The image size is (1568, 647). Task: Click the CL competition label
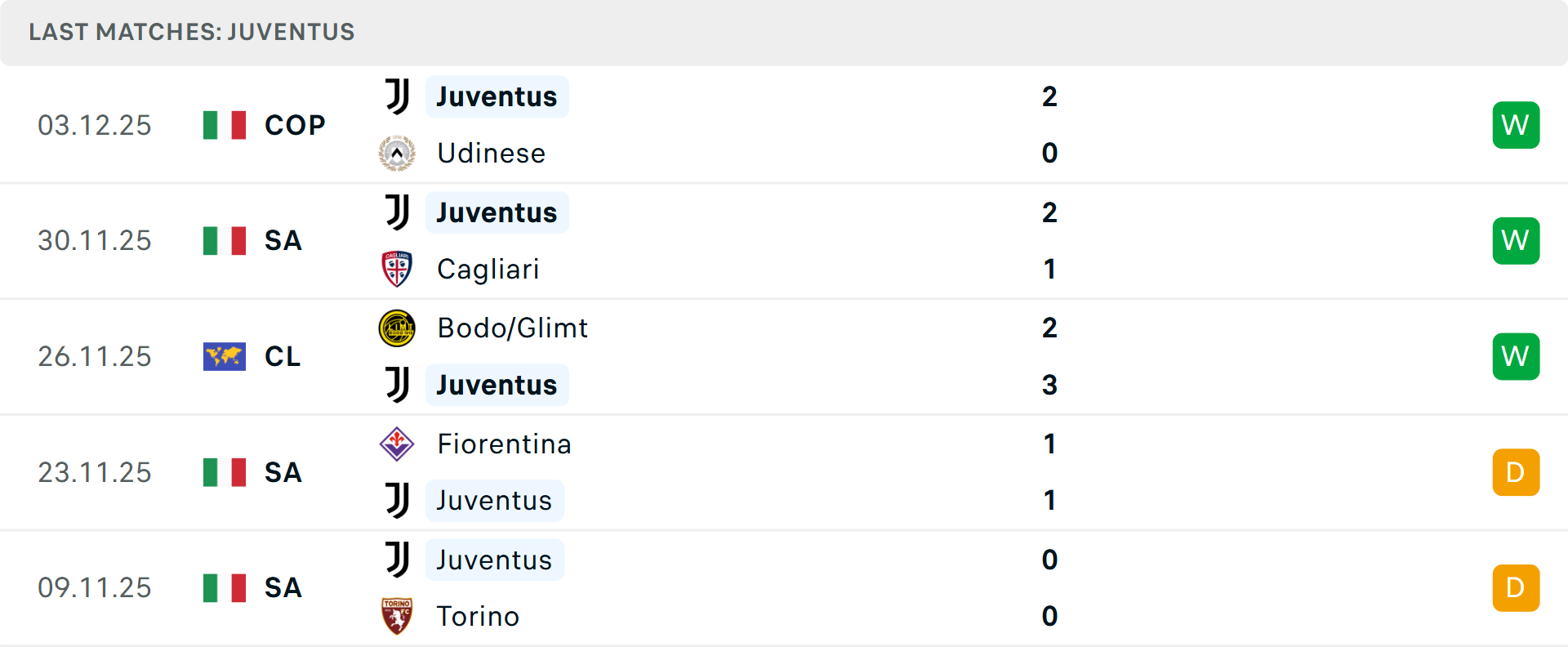(x=283, y=356)
